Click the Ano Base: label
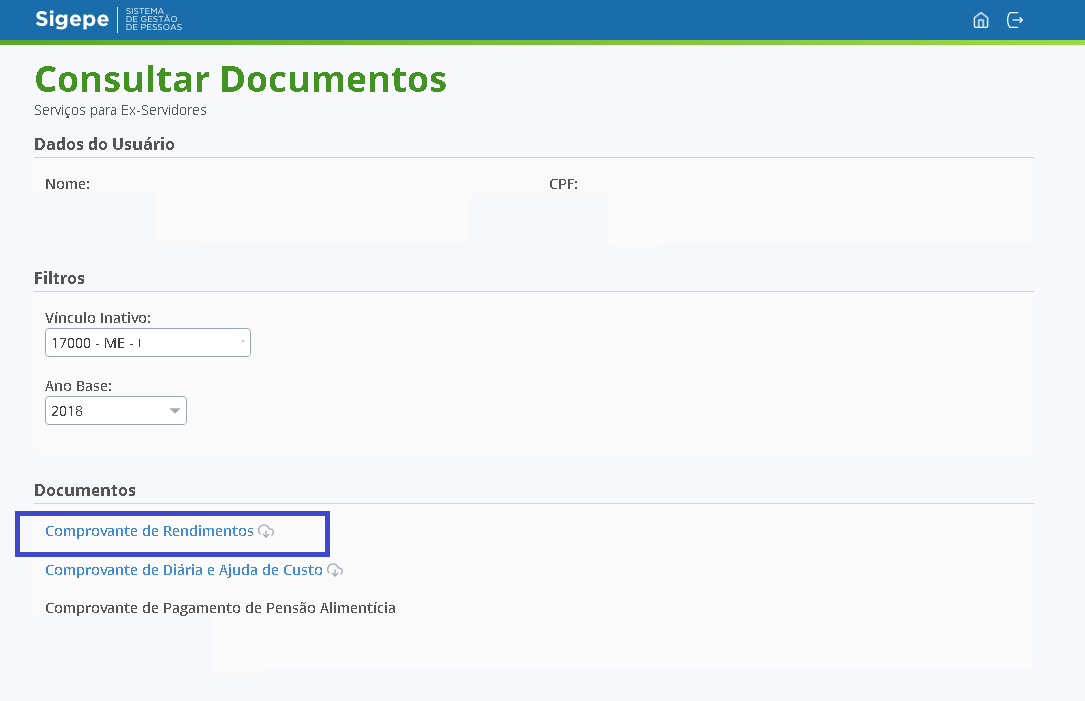The height and width of the screenshot is (701, 1085). (x=78, y=385)
